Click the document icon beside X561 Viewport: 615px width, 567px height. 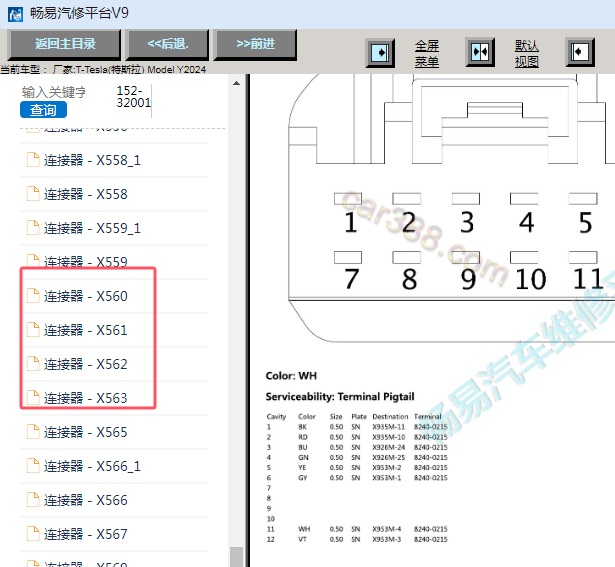33,330
